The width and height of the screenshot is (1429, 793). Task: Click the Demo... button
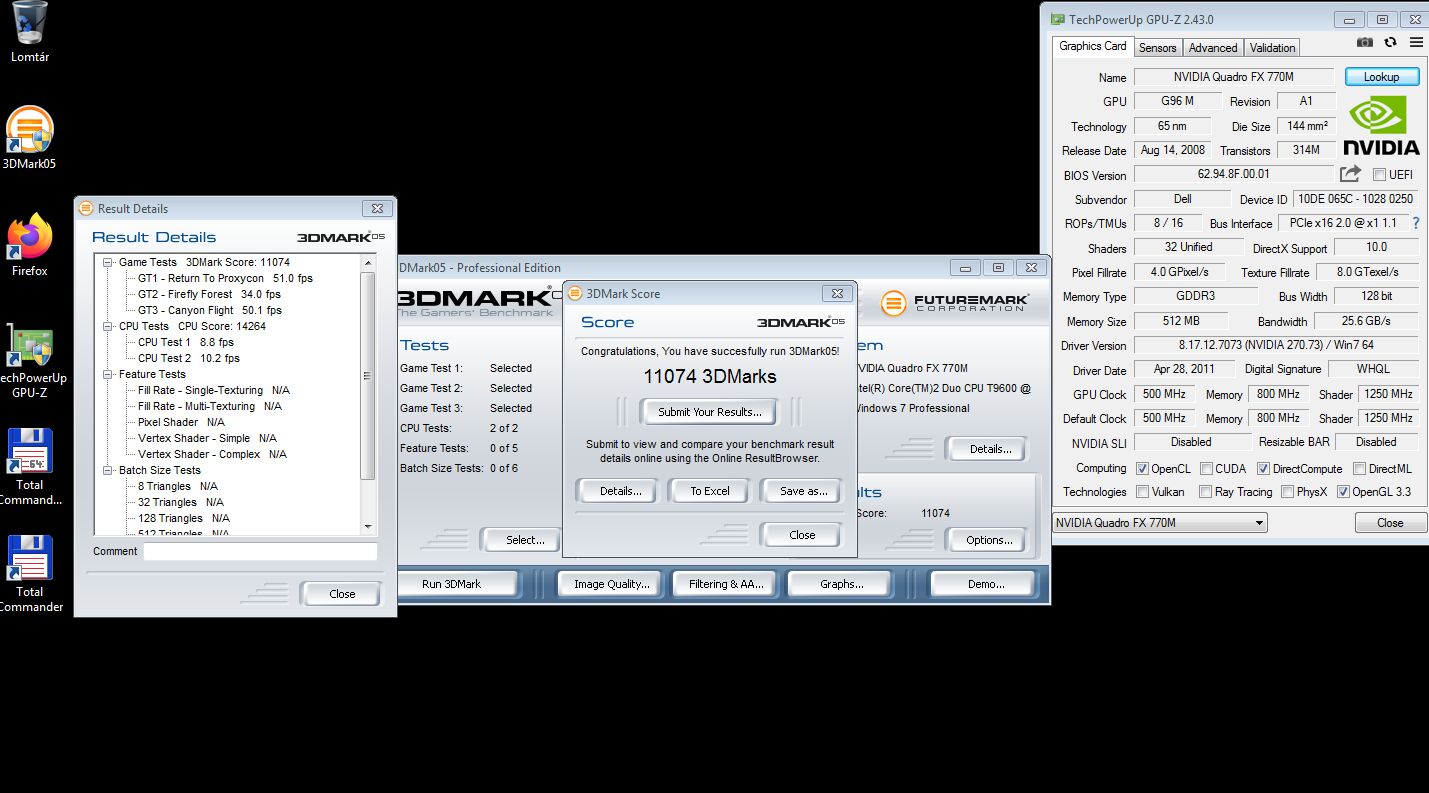986,584
